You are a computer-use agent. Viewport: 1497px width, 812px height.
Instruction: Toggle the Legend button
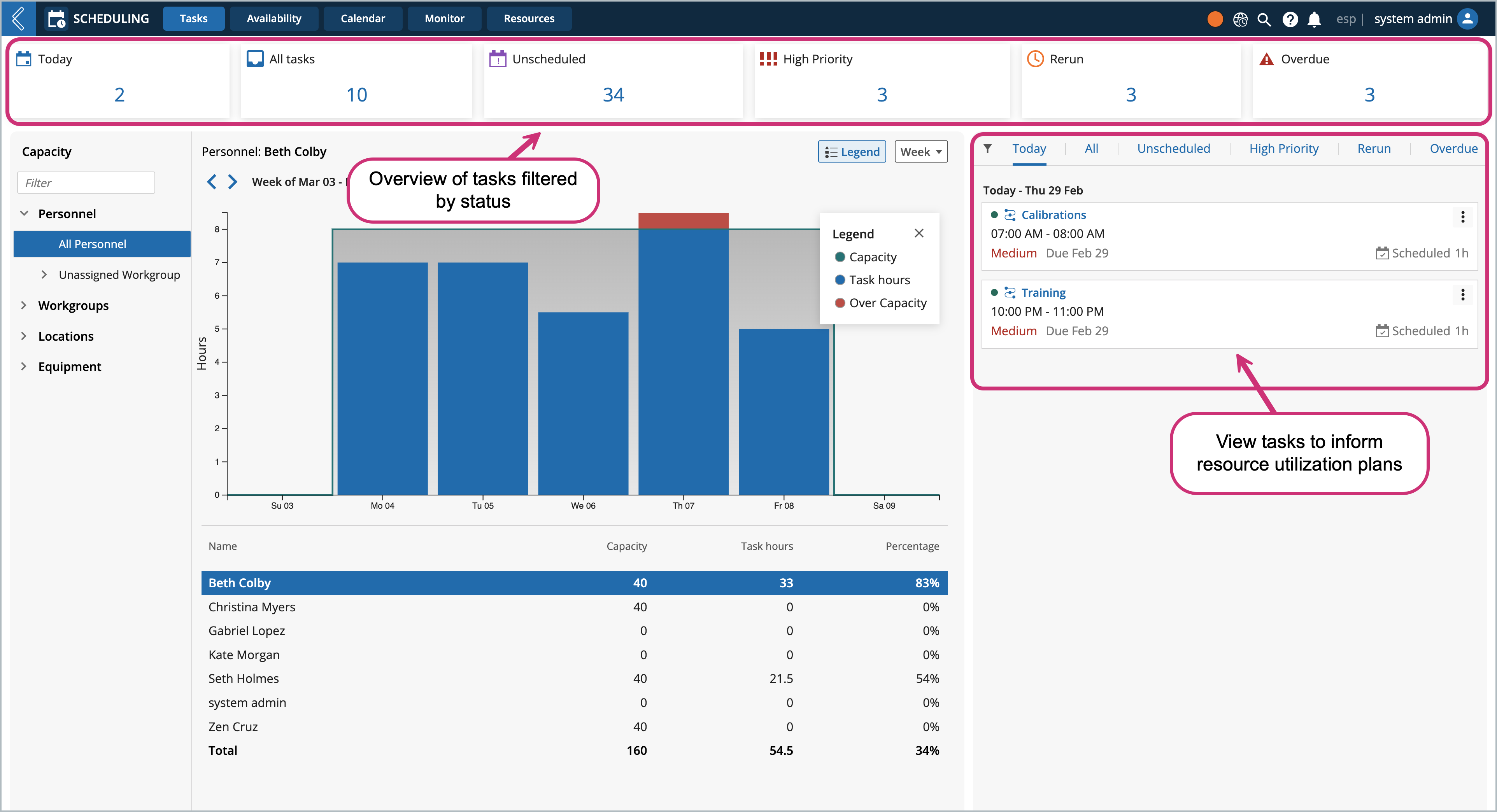[851, 152]
